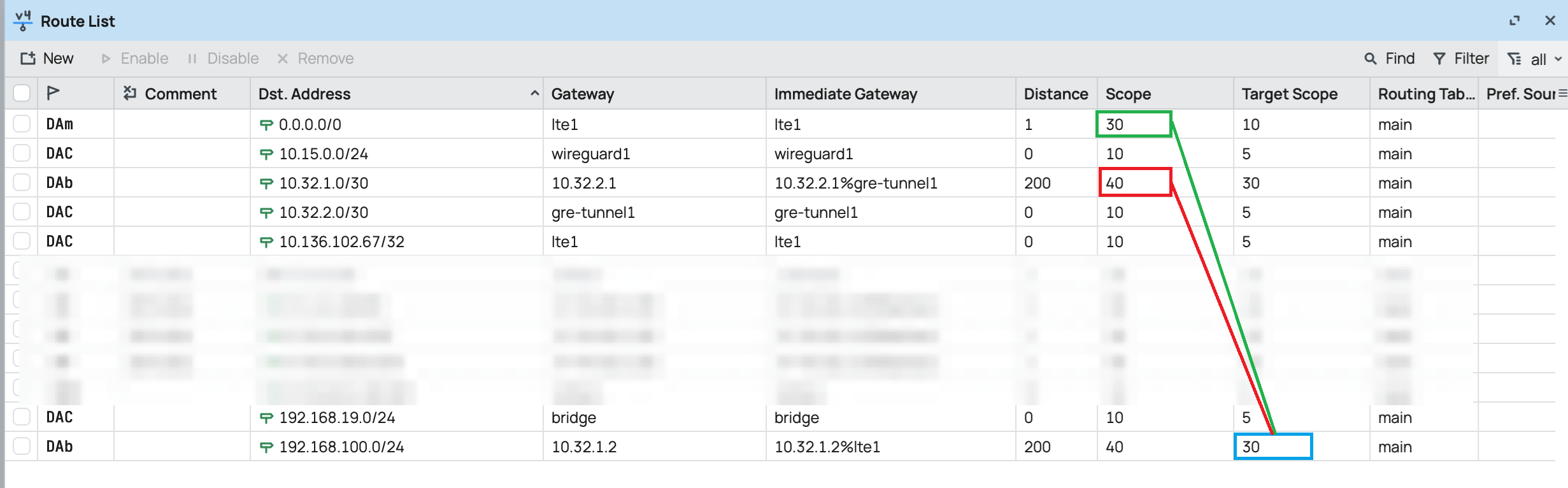Click the route icon beside 10.32.1.0/30
The height and width of the screenshot is (488, 1568).
point(266,183)
